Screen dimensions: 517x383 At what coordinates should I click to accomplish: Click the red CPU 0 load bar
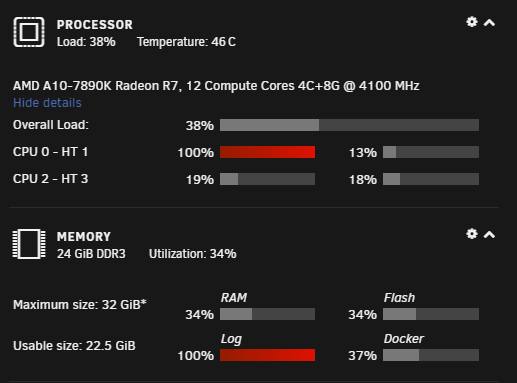[x=267, y=152]
